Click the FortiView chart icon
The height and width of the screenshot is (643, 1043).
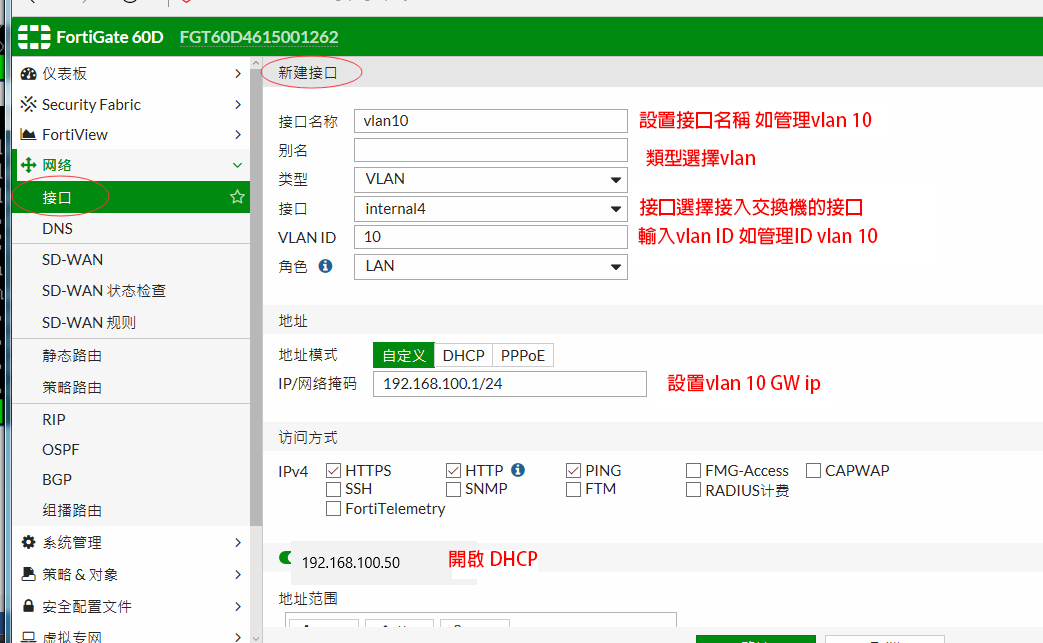[x=28, y=134]
